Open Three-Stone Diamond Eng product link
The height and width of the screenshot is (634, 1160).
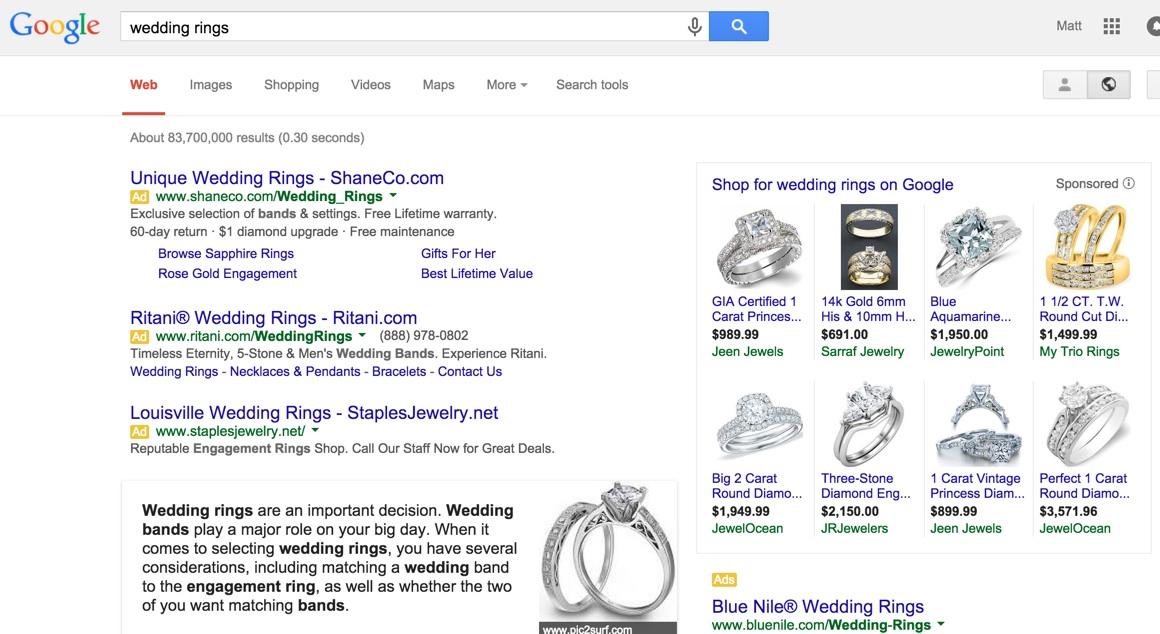(866, 485)
